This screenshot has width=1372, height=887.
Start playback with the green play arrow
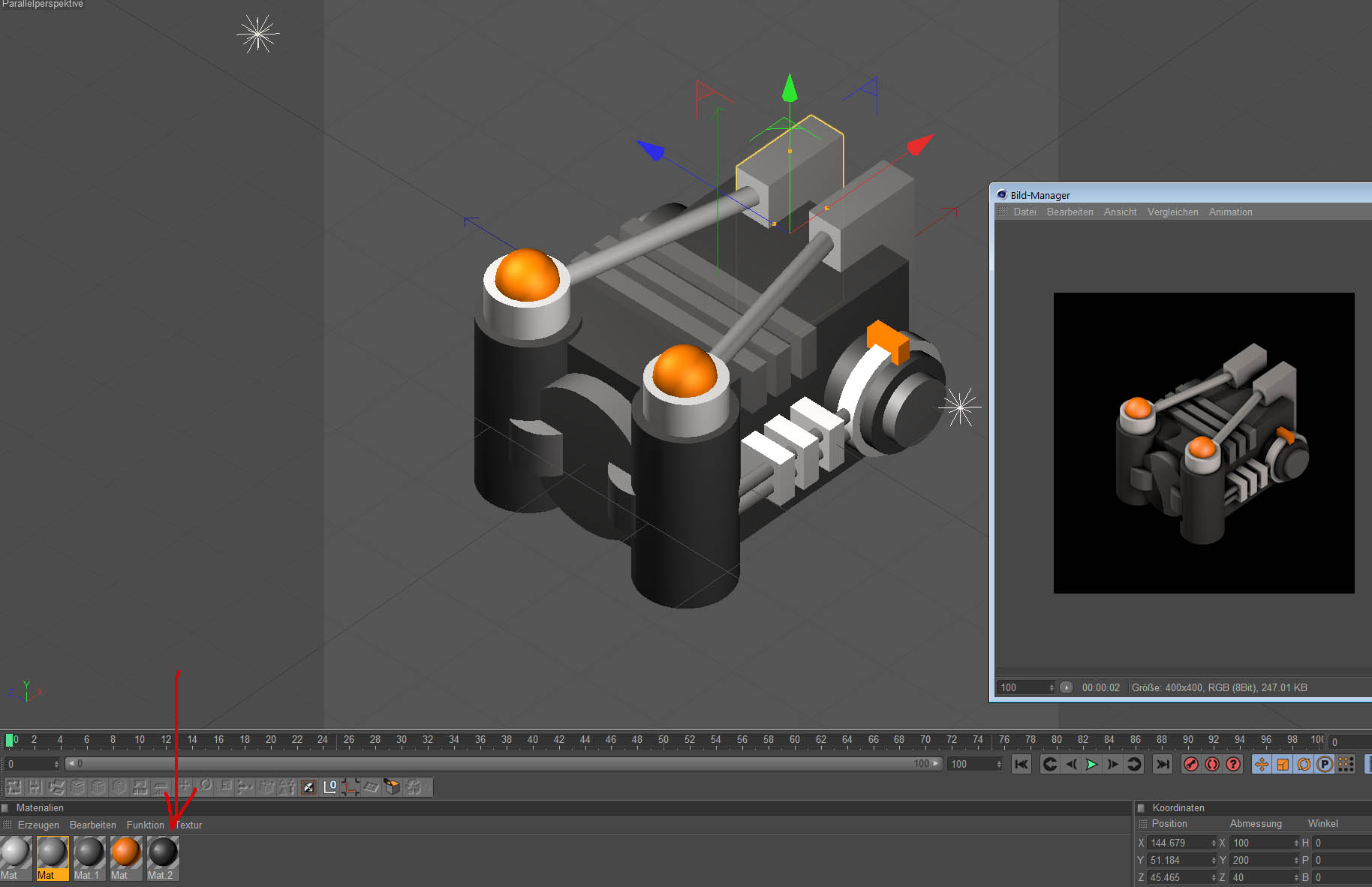[x=1092, y=764]
